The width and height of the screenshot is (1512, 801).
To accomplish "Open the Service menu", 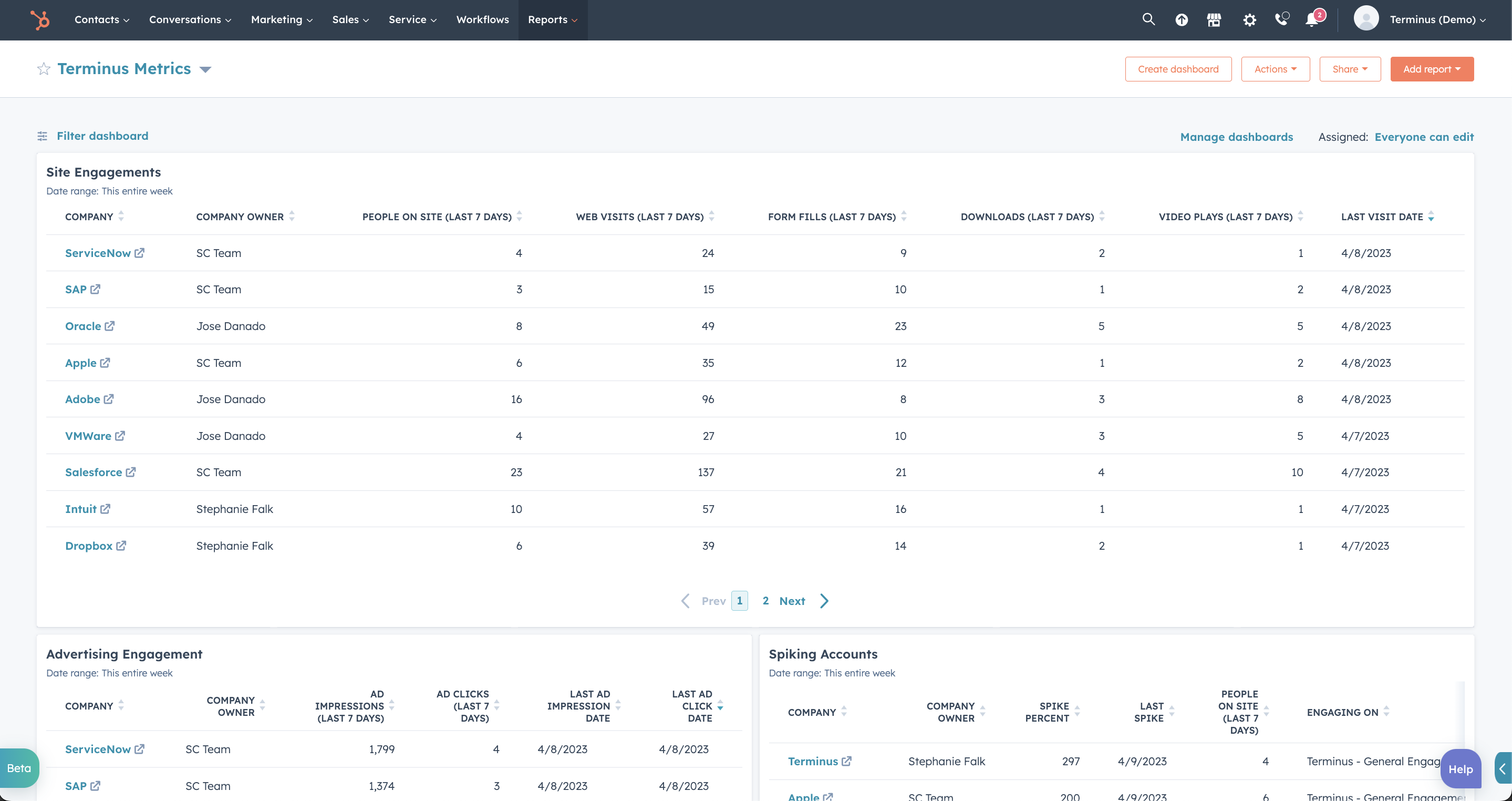I will [x=412, y=19].
